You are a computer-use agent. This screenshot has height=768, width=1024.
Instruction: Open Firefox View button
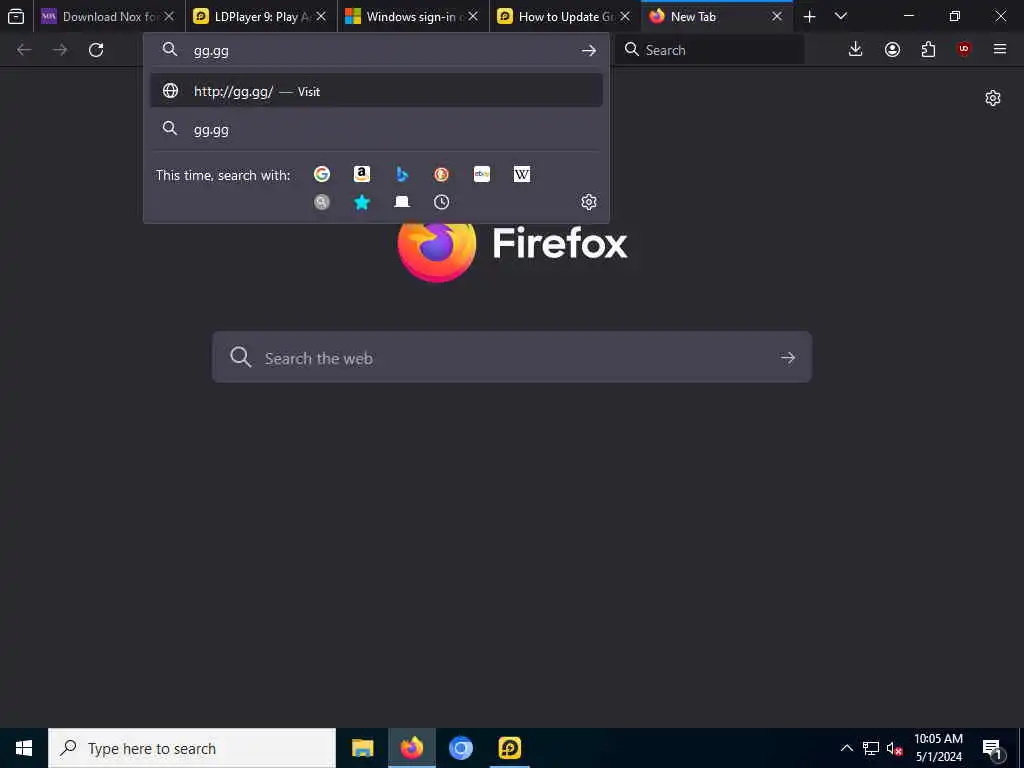[x=16, y=16]
